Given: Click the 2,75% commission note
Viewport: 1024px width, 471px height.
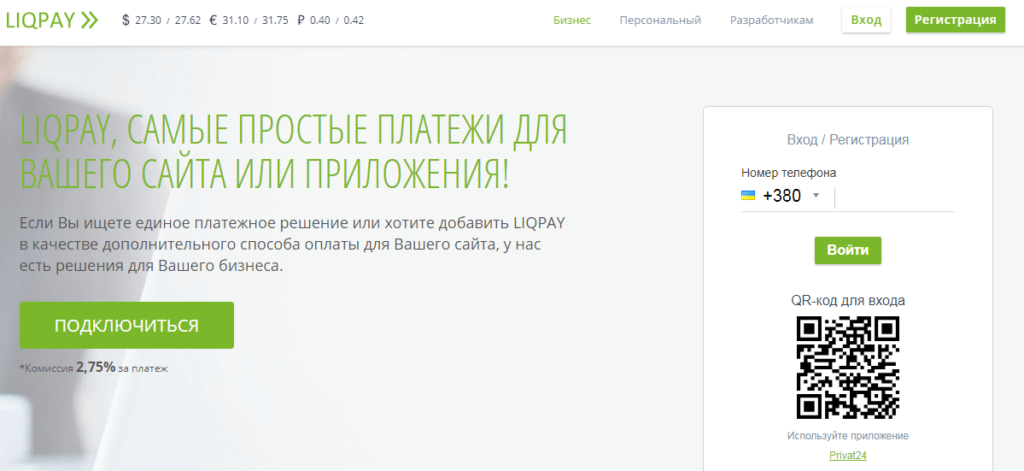Looking at the screenshot, I should (94, 368).
